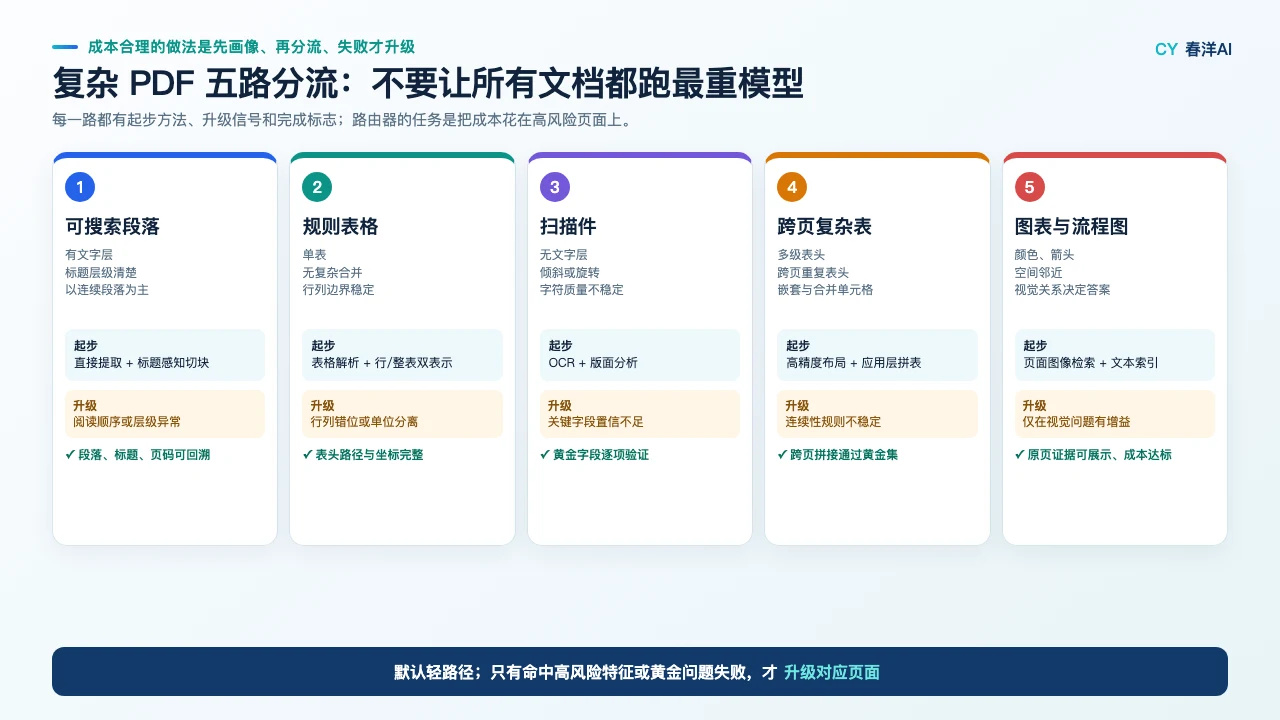The height and width of the screenshot is (720, 1280).
Task: Click the upgrade signal "阅读顺序或层级异常"
Action: click(x=127, y=422)
